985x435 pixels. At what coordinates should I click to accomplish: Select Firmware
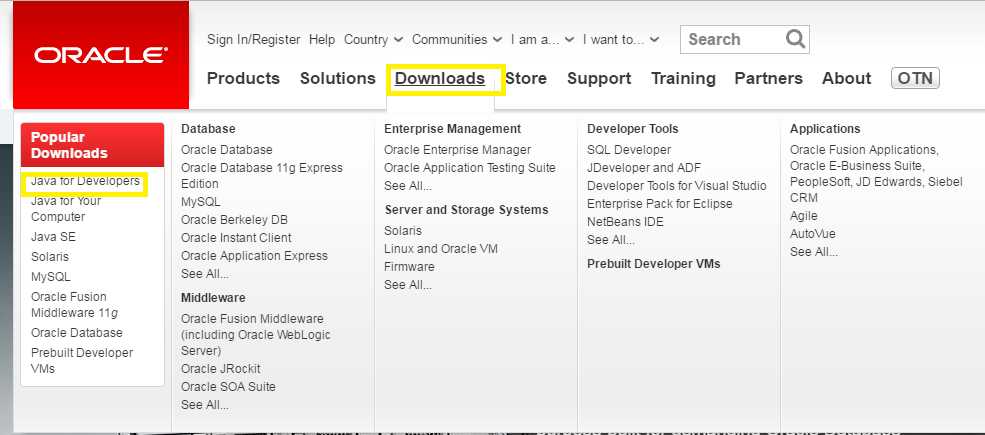tap(409, 267)
